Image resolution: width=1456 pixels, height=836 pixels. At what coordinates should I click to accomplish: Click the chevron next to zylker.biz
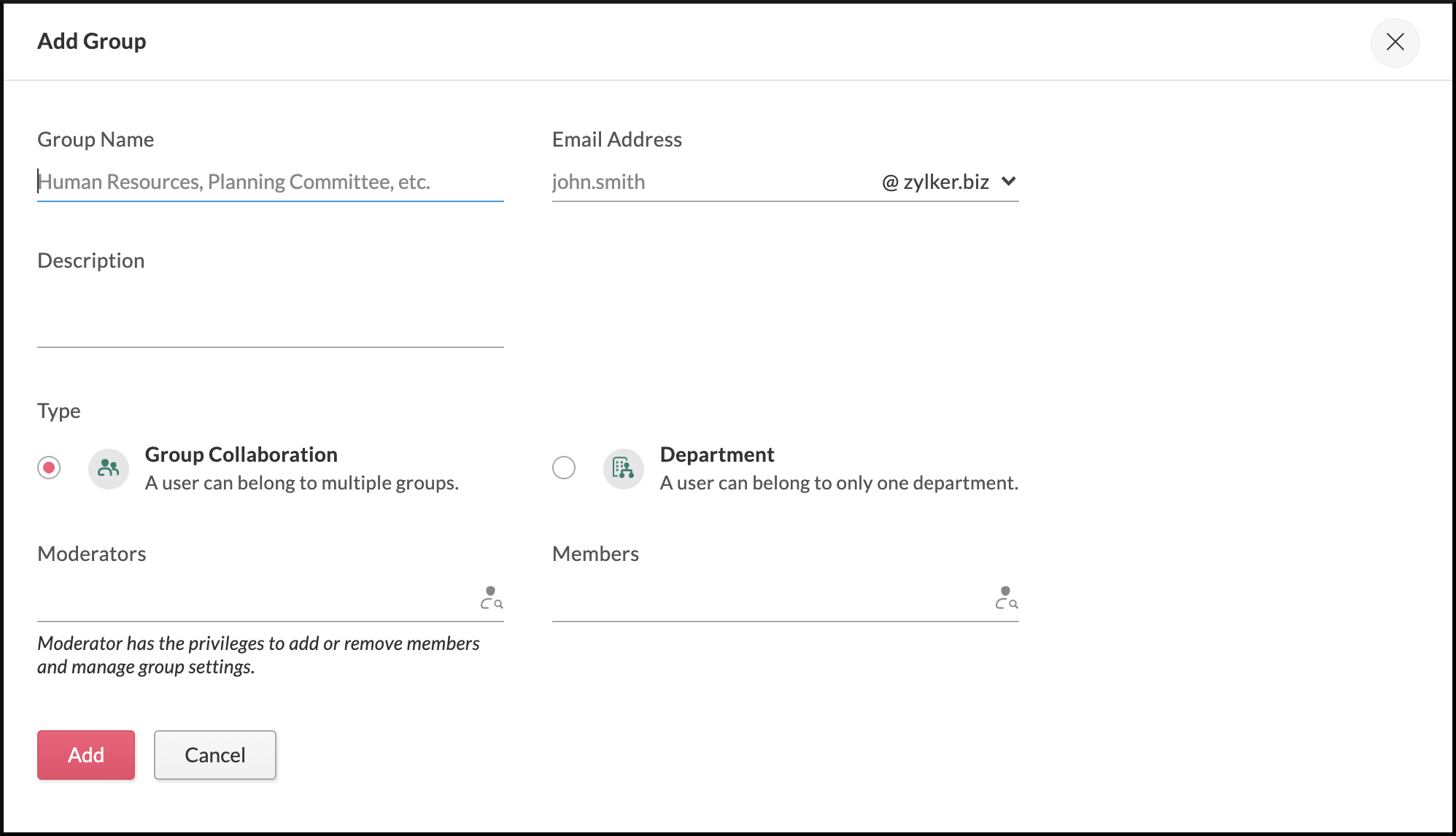1009,182
